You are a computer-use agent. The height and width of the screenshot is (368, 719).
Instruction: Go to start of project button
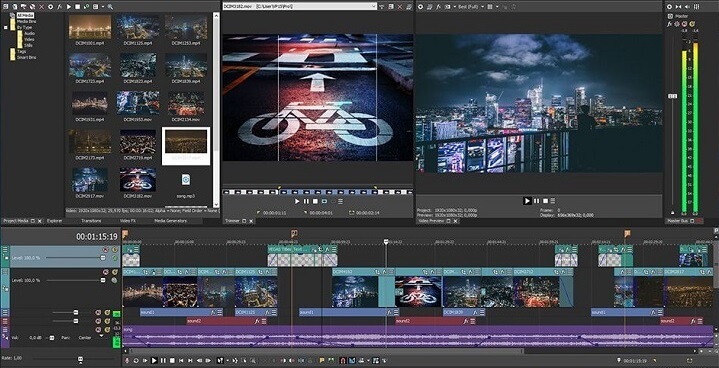[x=181, y=361]
